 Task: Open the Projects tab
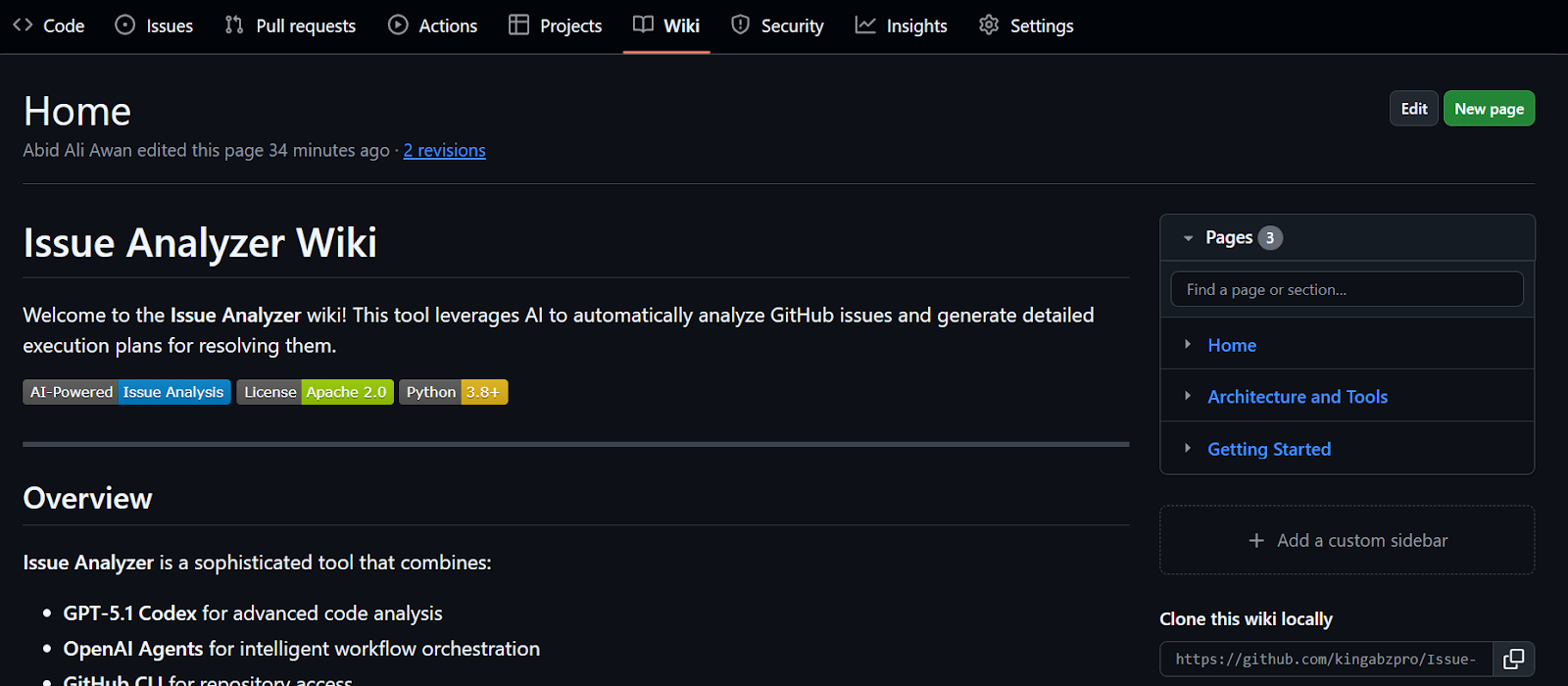pos(555,25)
